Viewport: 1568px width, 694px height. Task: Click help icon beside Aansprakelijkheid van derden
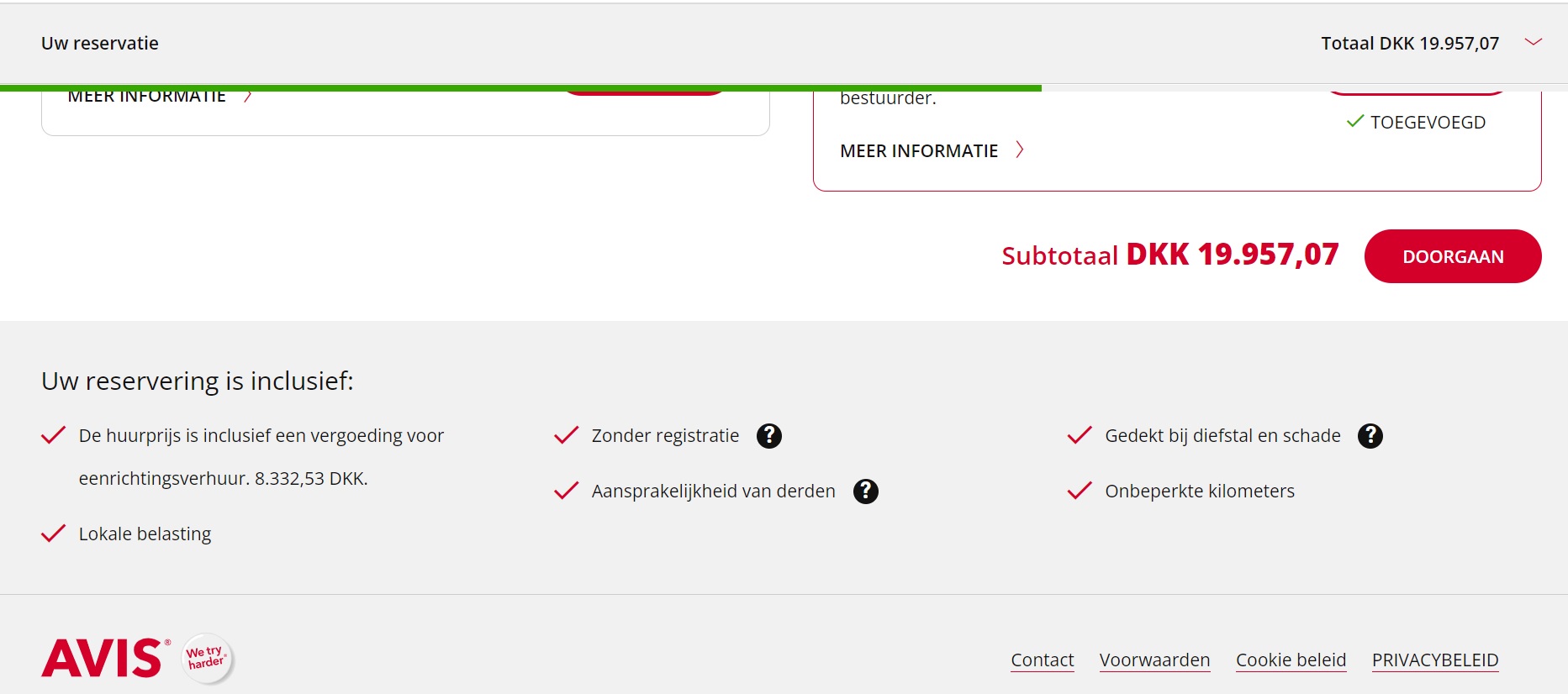point(865,492)
